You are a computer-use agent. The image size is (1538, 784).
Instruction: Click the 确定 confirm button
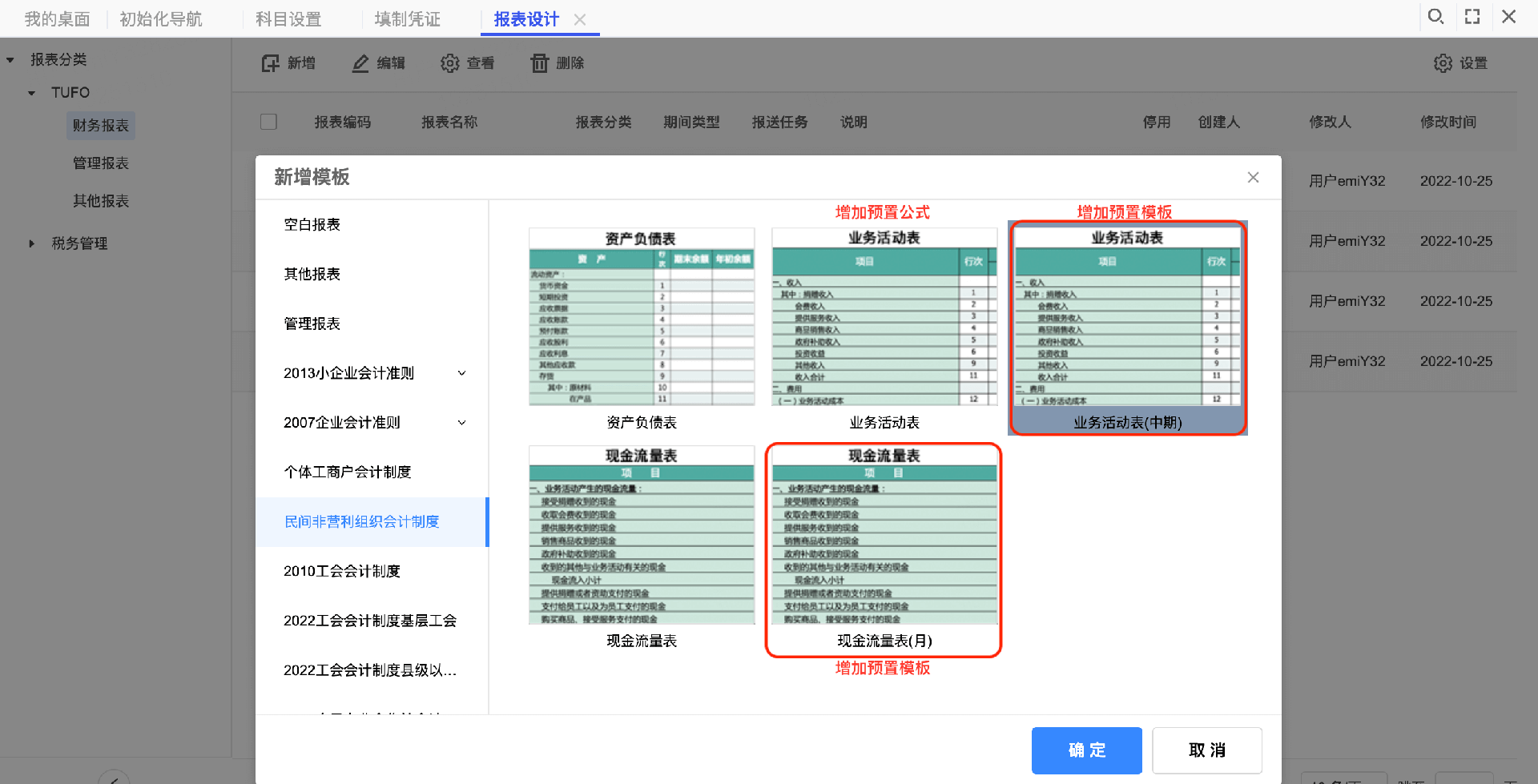[x=1086, y=750]
